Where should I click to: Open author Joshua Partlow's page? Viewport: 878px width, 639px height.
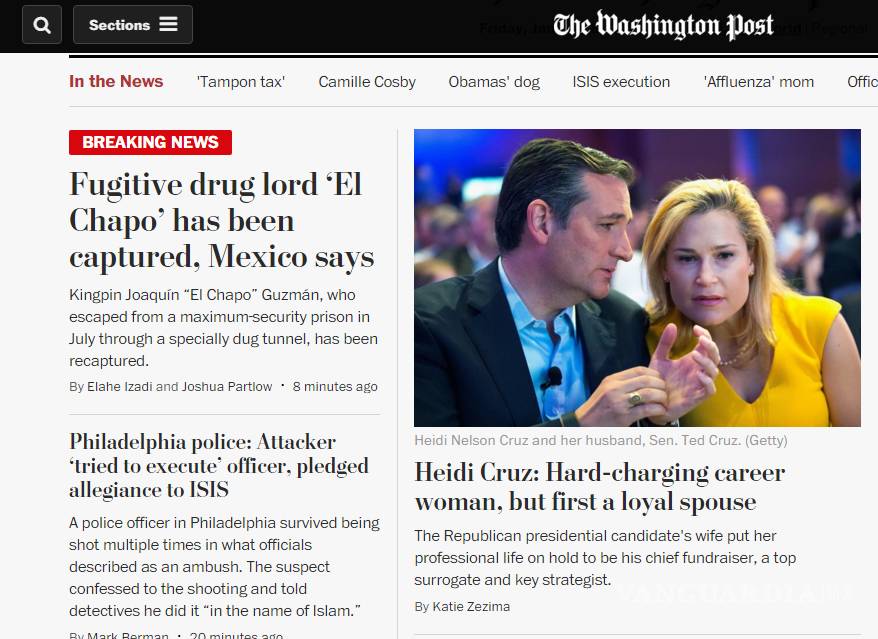[x=227, y=386]
